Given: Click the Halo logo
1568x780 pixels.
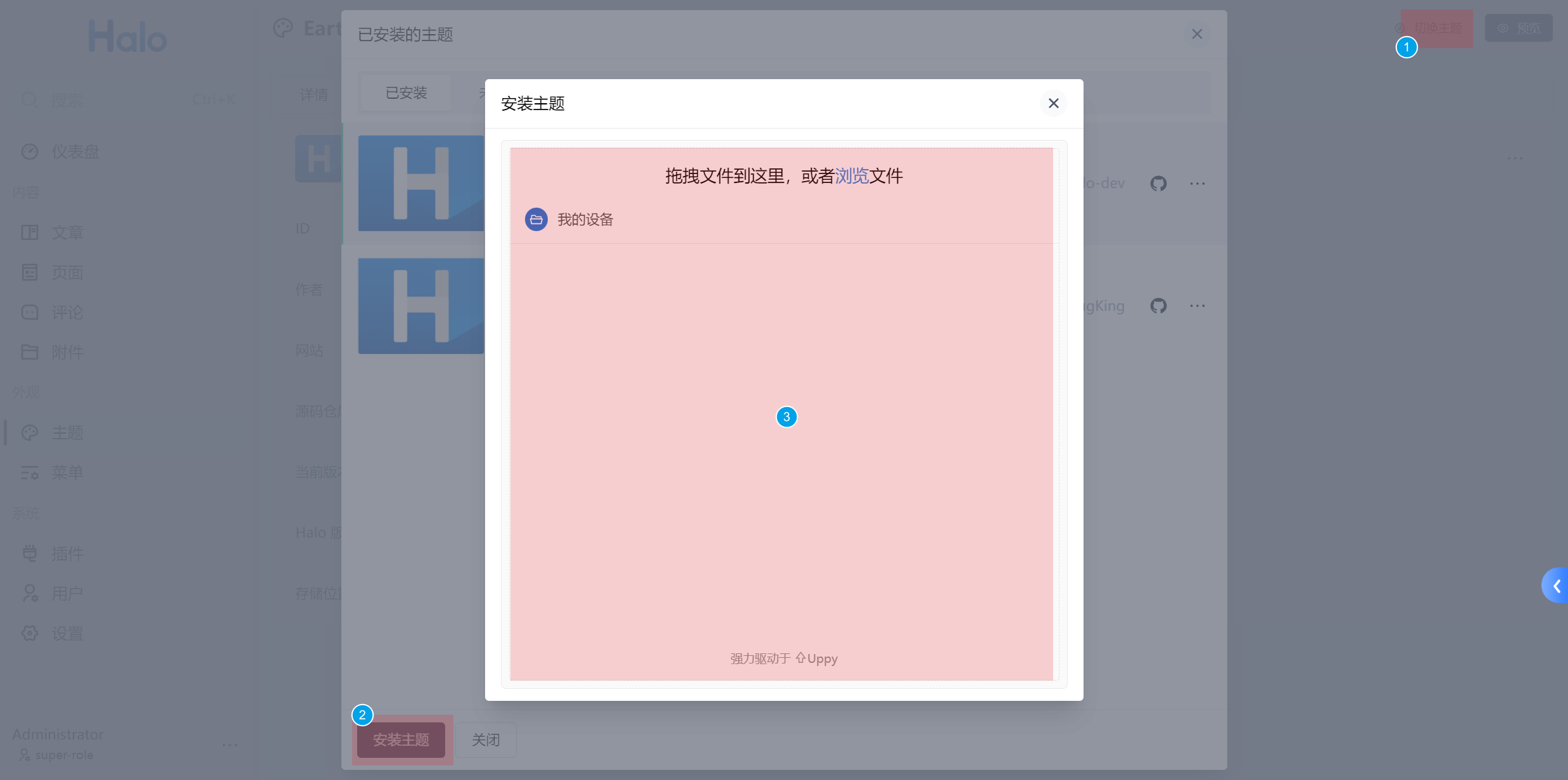Looking at the screenshot, I should tap(127, 36).
